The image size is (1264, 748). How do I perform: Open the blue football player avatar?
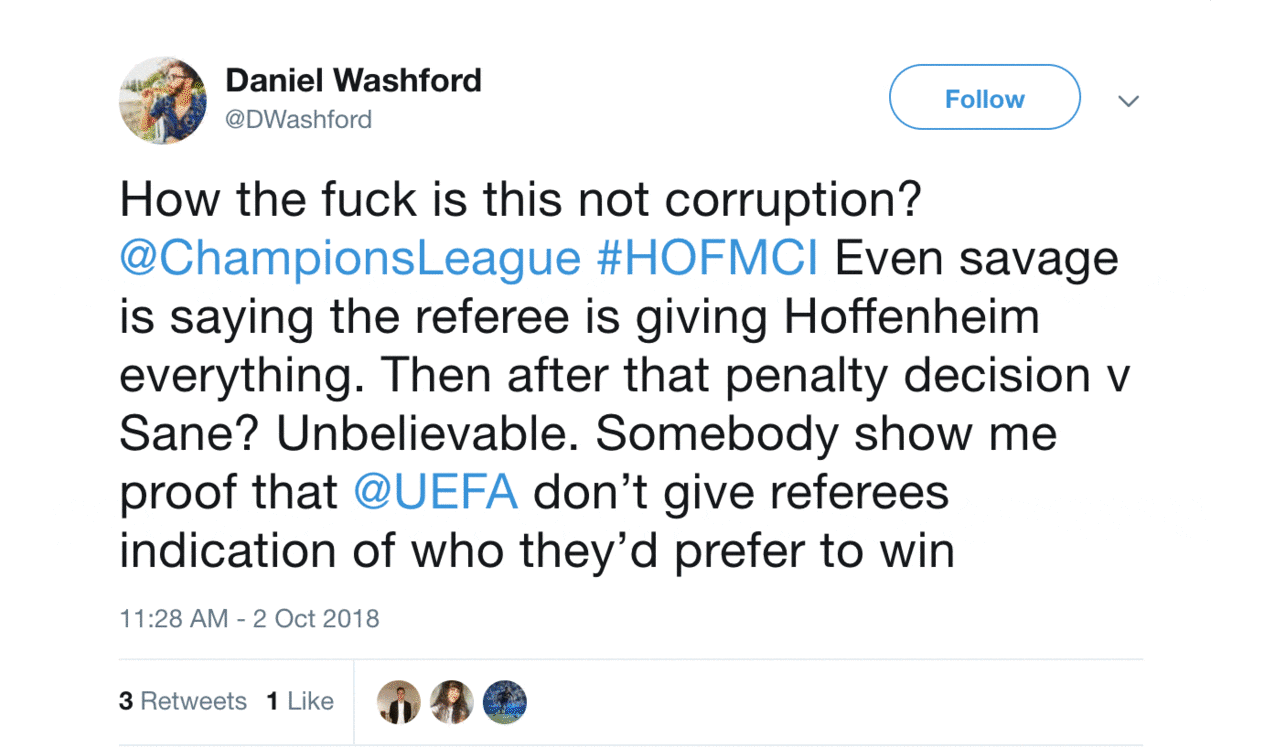pyautogui.click(x=504, y=702)
